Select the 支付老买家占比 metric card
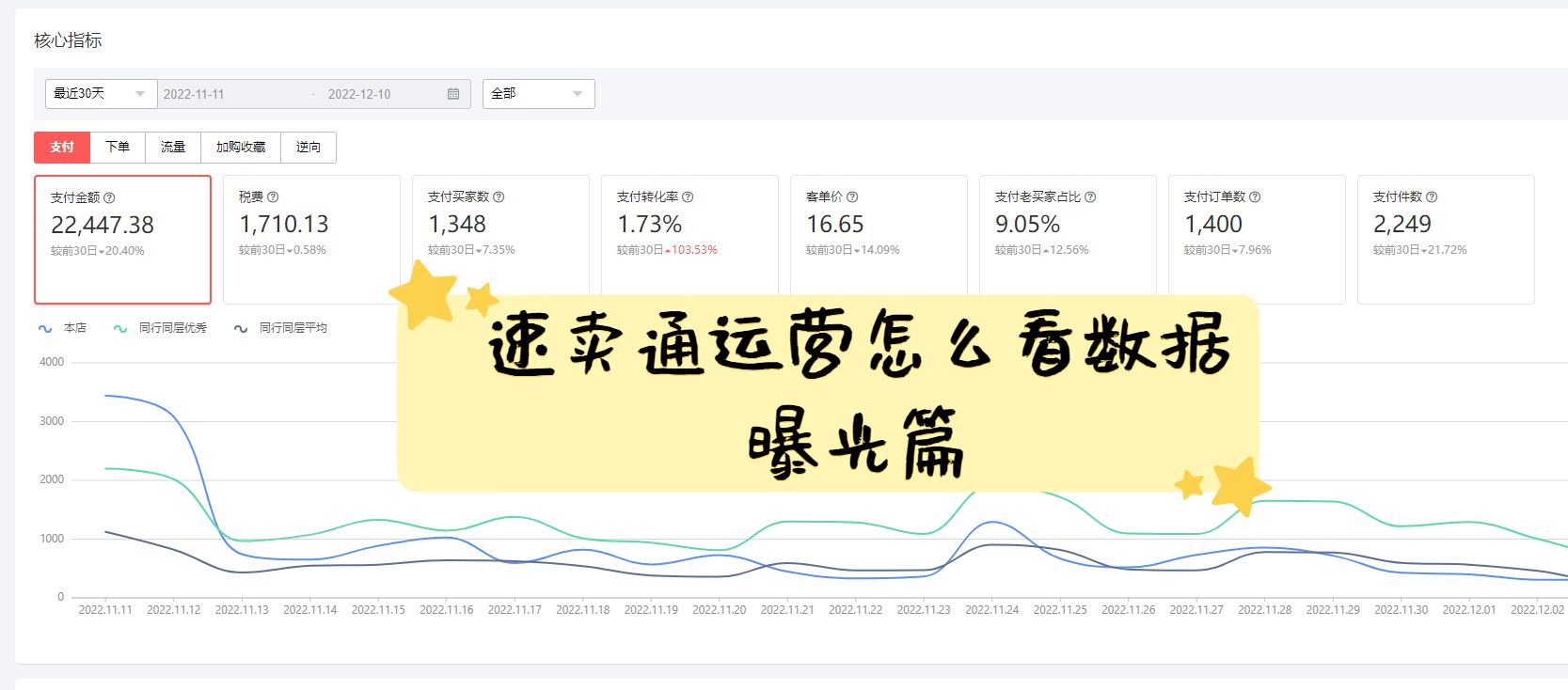The width and height of the screenshot is (1568, 690). pyautogui.click(x=1068, y=240)
